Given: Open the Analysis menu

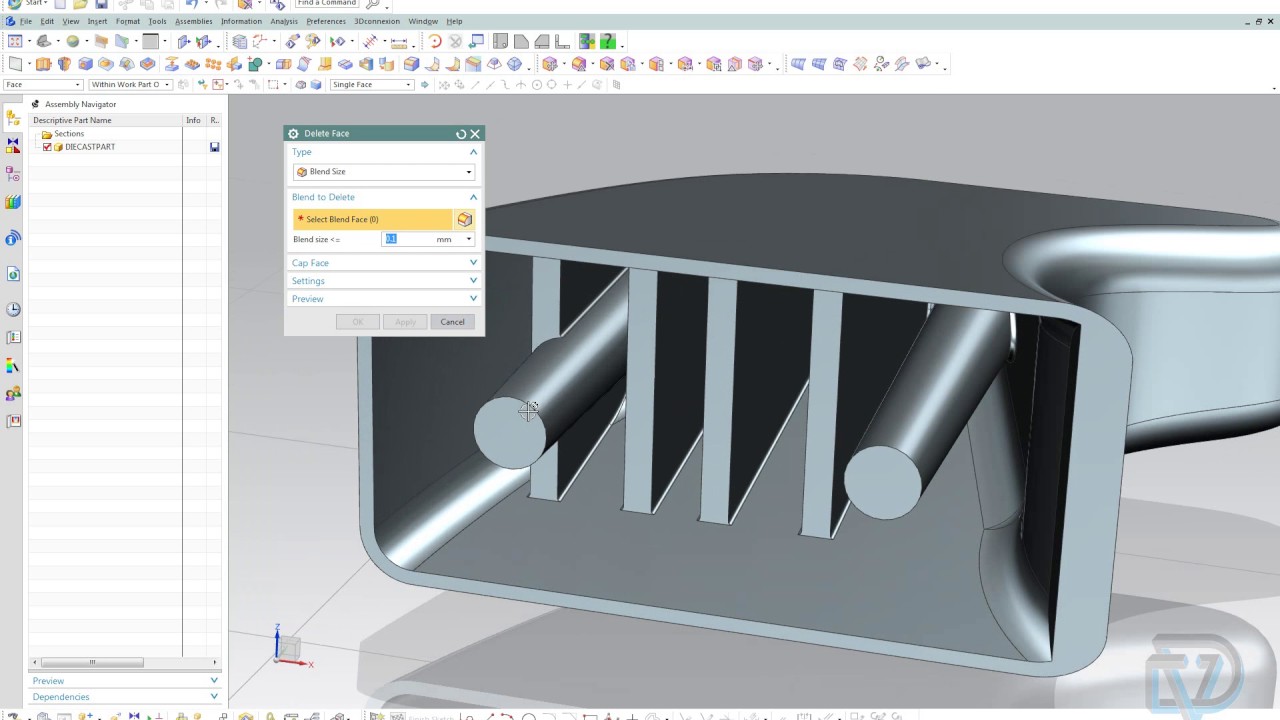Looking at the screenshot, I should tap(283, 21).
